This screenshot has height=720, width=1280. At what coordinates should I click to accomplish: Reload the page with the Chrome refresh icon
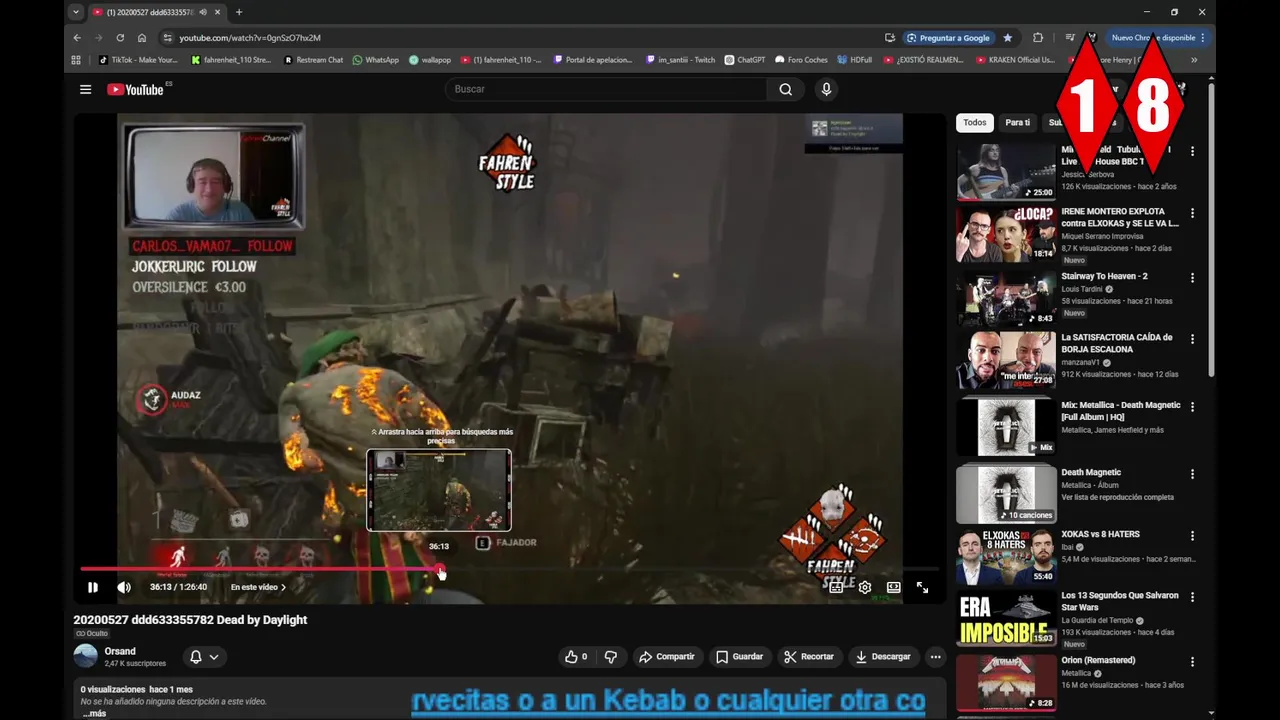tap(120, 38)
